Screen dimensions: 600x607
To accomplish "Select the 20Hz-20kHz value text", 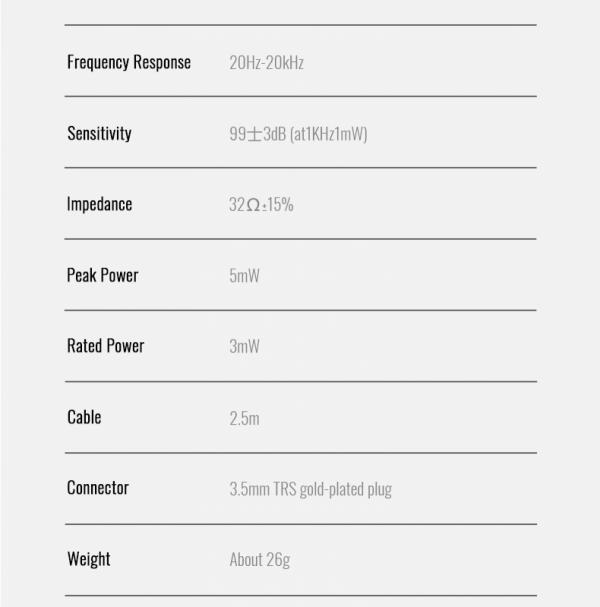I will (266, 63).
